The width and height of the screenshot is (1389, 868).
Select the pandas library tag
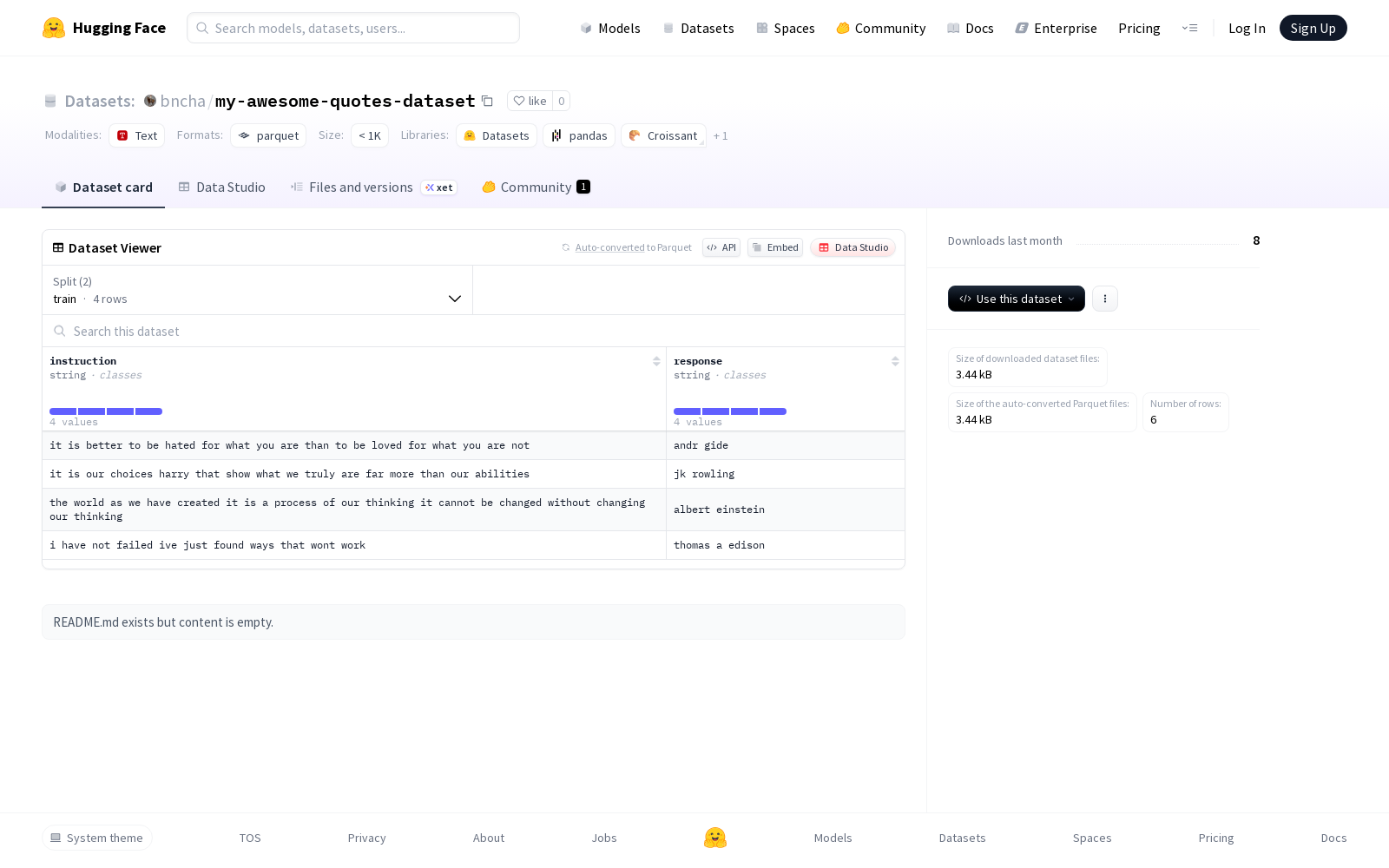pyautogui.click(x=579, y=135)
